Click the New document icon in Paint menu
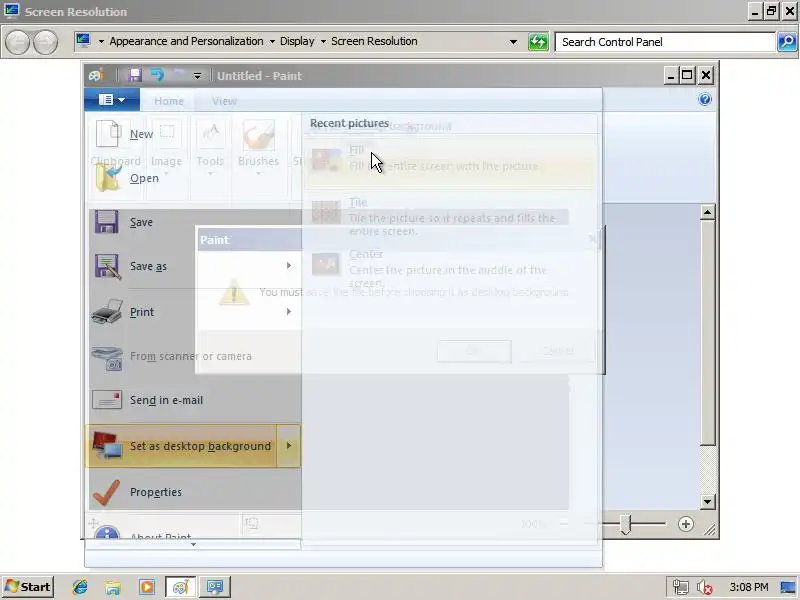 (x=108, y=134)
